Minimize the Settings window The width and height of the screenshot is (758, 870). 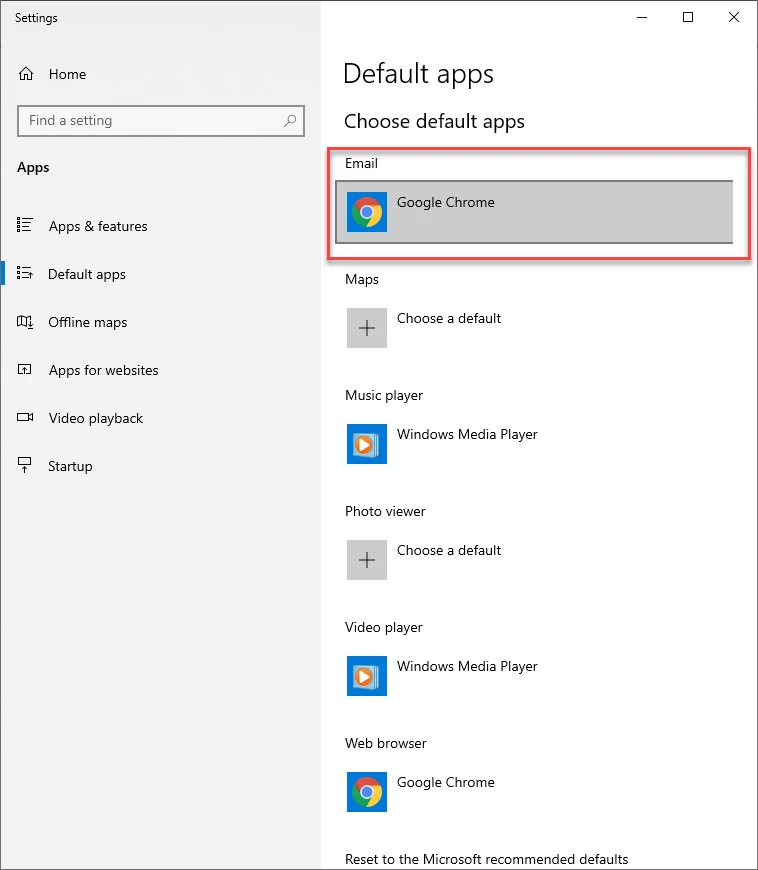tap(642, 17)
